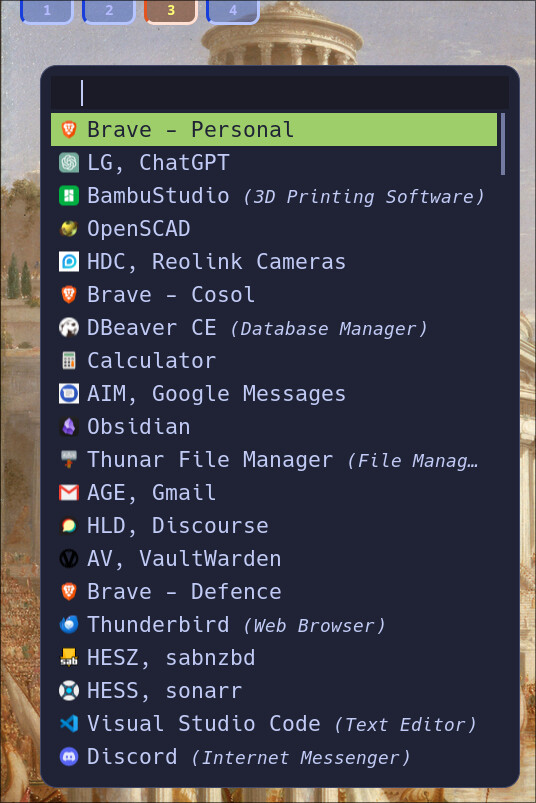Select HESS, sonarr entry
The height and width of the screenshot is (803, 536).
click(274, 690)
